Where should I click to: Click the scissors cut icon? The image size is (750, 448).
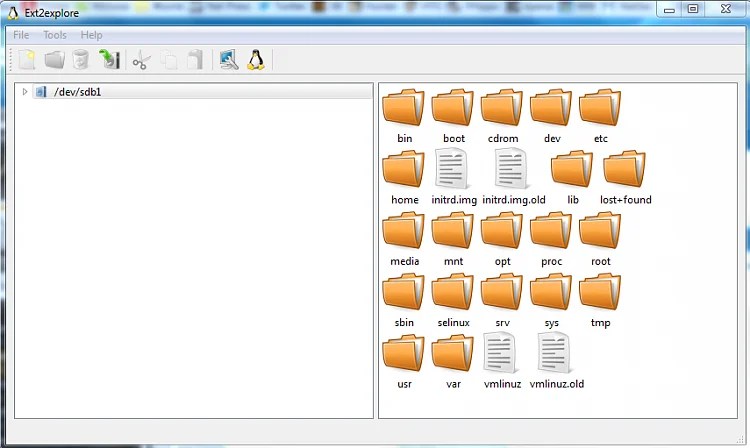tap(142, 61)
